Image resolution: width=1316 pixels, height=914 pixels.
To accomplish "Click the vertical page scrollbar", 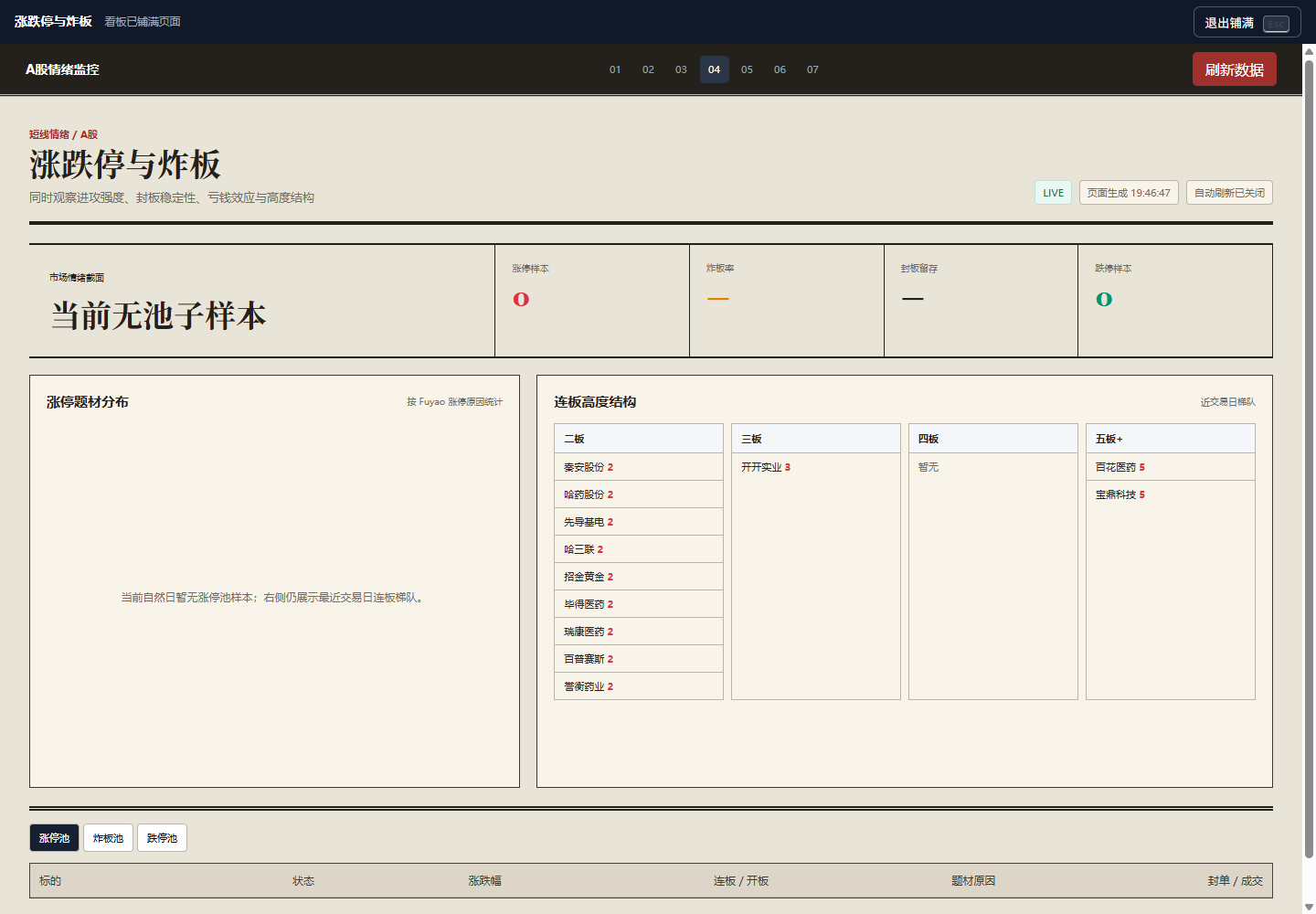I will 1309,457.
